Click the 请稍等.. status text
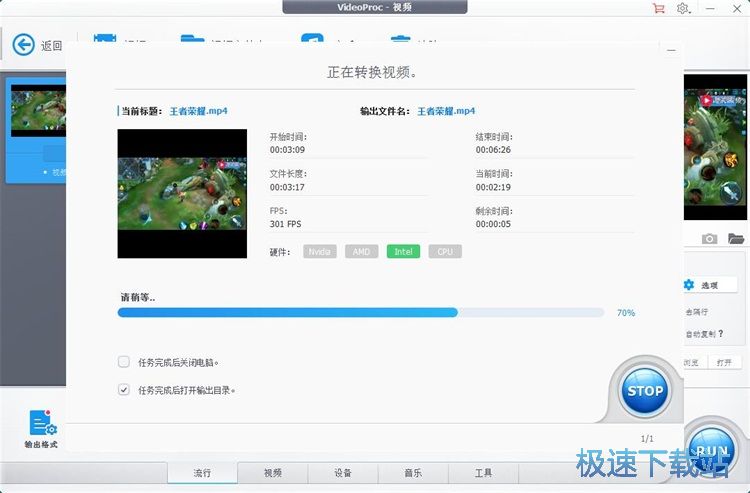Image resolution: width=750 pixels, height=493 pixels. [138, 297]
